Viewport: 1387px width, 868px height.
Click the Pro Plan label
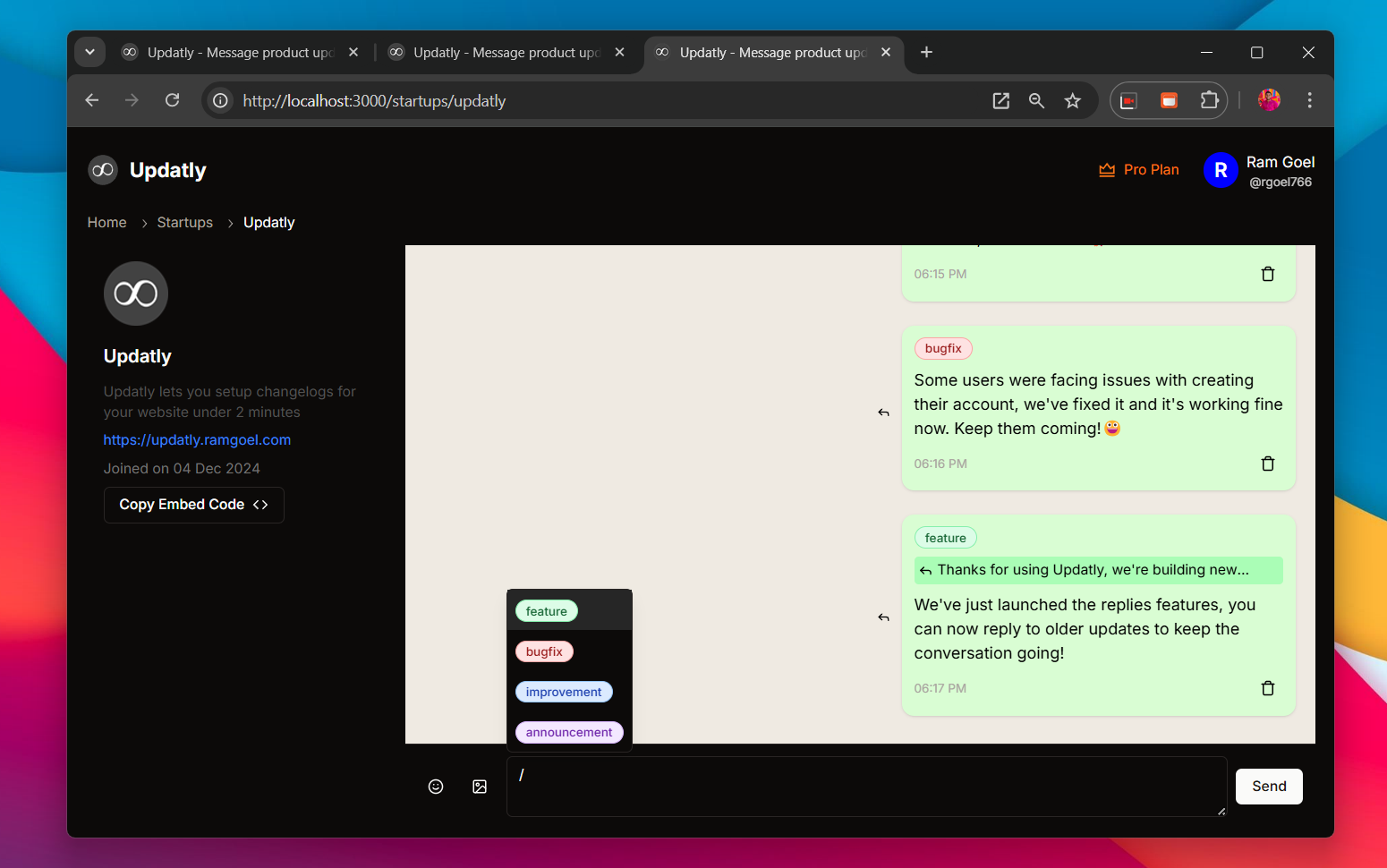(x=1152, y=170)
